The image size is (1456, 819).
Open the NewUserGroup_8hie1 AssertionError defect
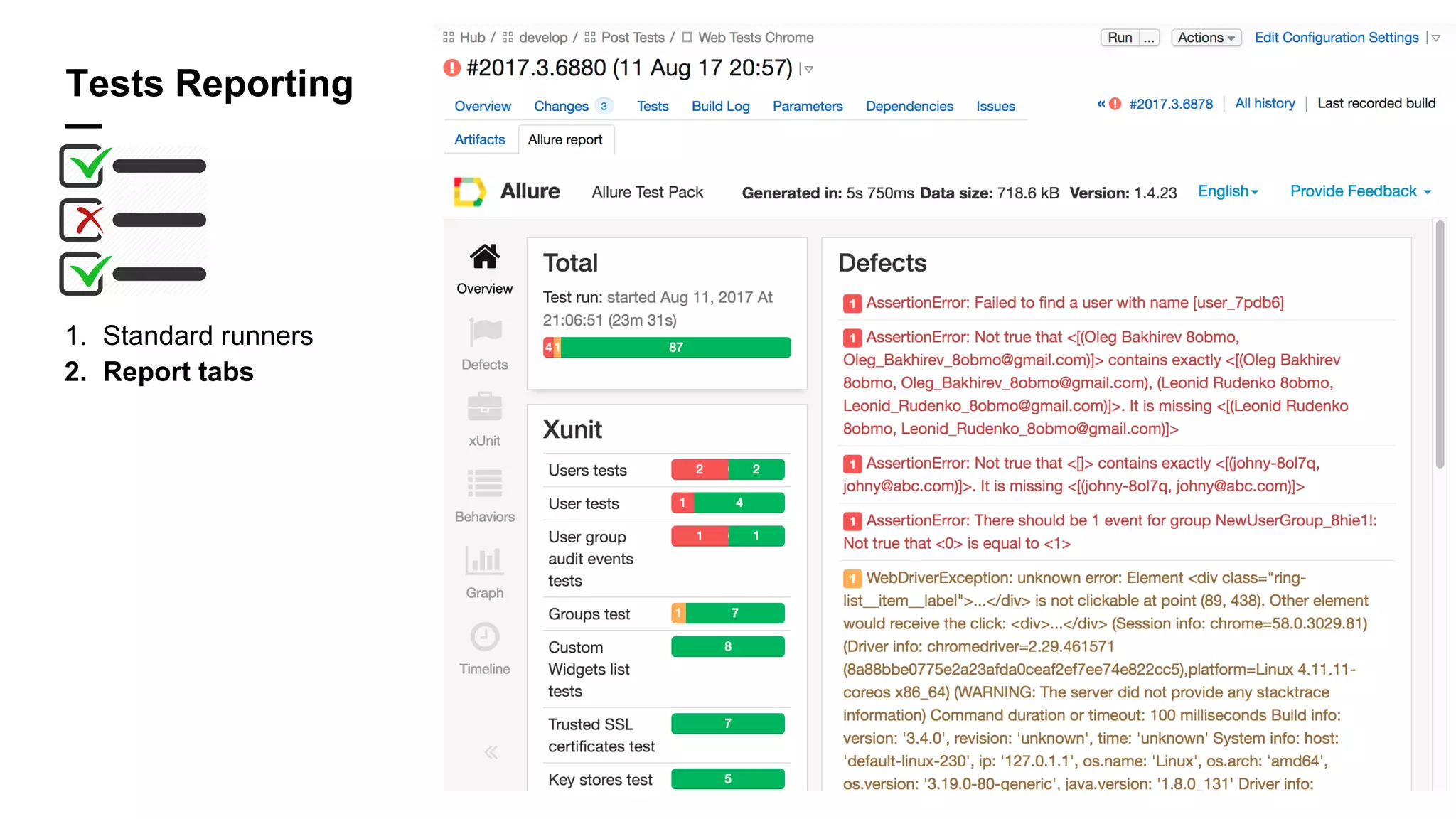coord(1110,532)
